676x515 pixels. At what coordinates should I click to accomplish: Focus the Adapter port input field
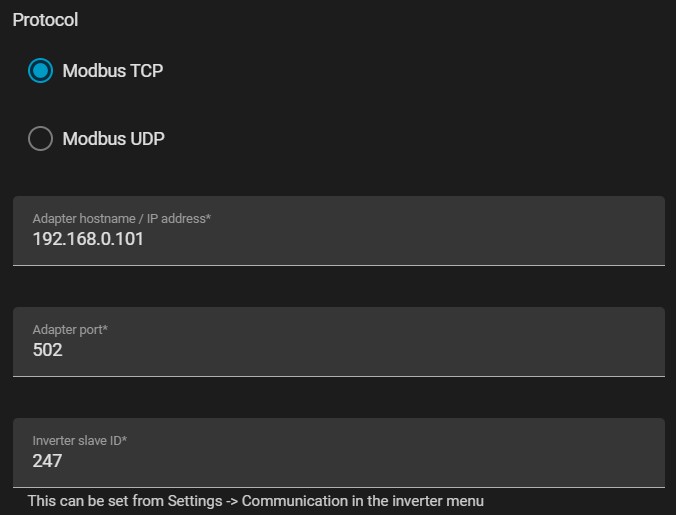point(339,342)
